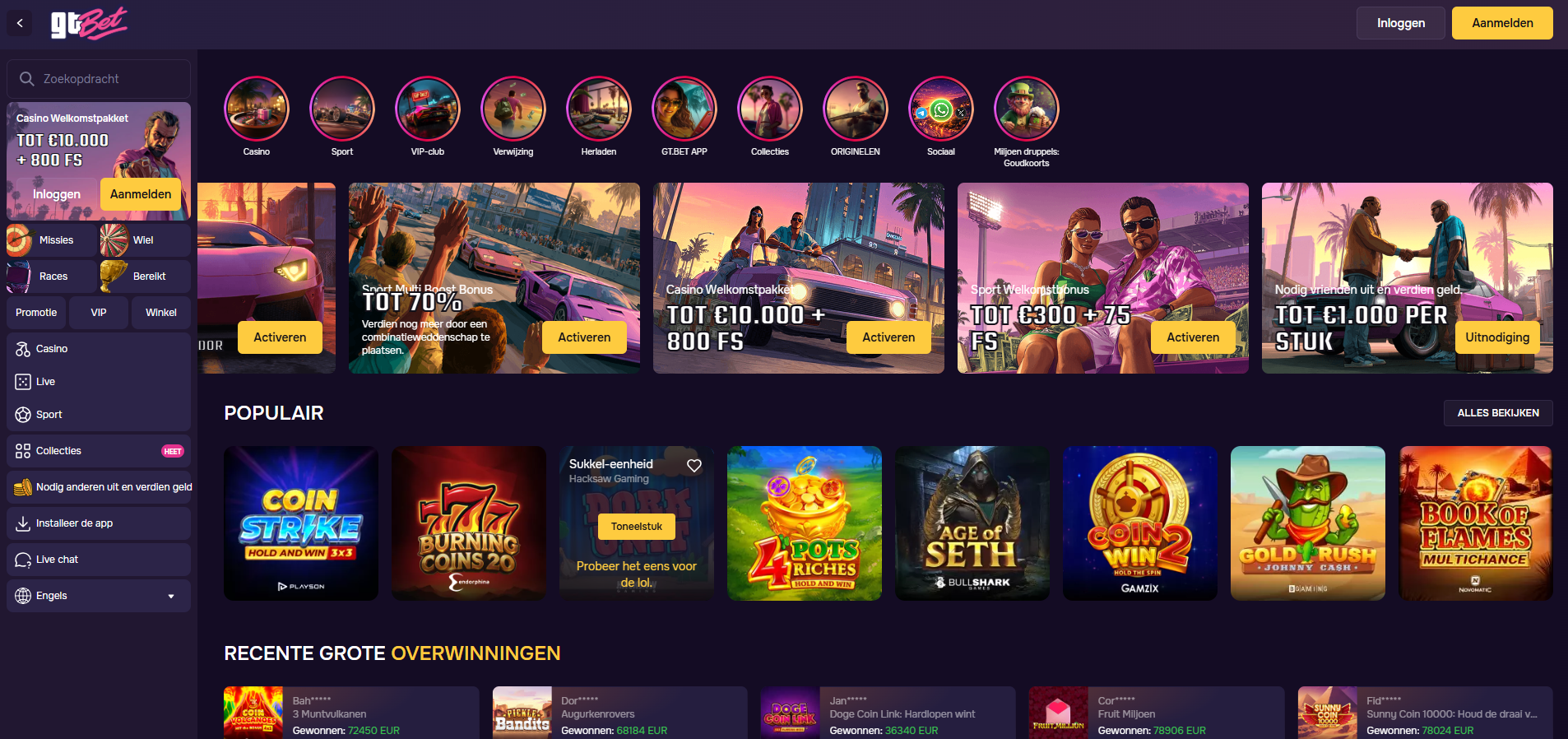
Task: Click the Aanmelden button in the header
Action: click(x=1502, y=23)
